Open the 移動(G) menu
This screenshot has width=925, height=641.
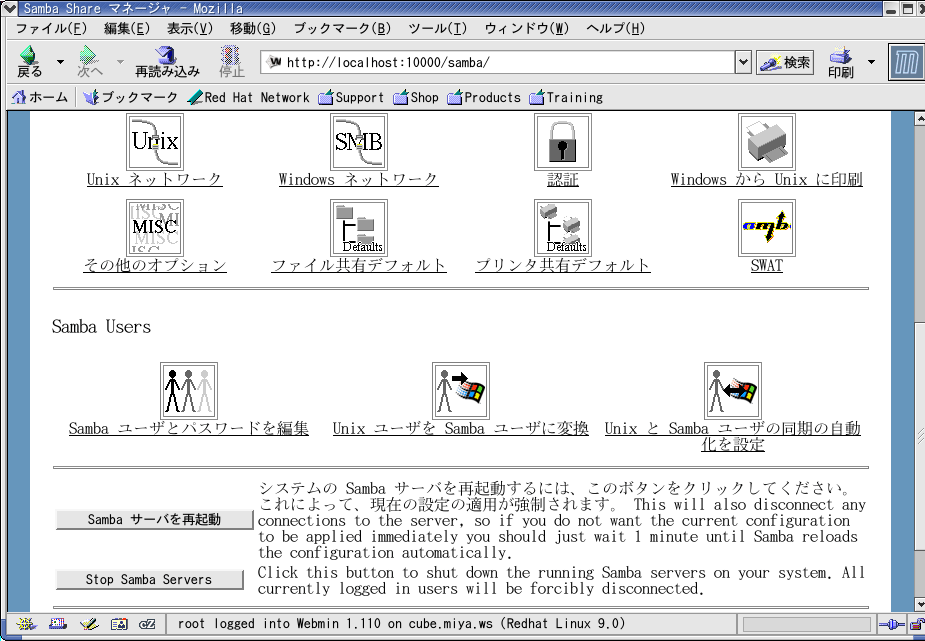pyautogui.click(x=252, y=28)
